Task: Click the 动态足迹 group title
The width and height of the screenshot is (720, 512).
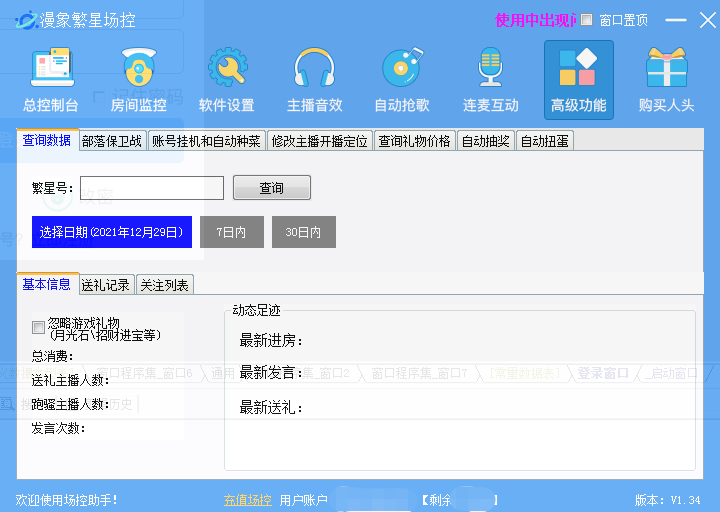Action: click(x=256, y=310)
